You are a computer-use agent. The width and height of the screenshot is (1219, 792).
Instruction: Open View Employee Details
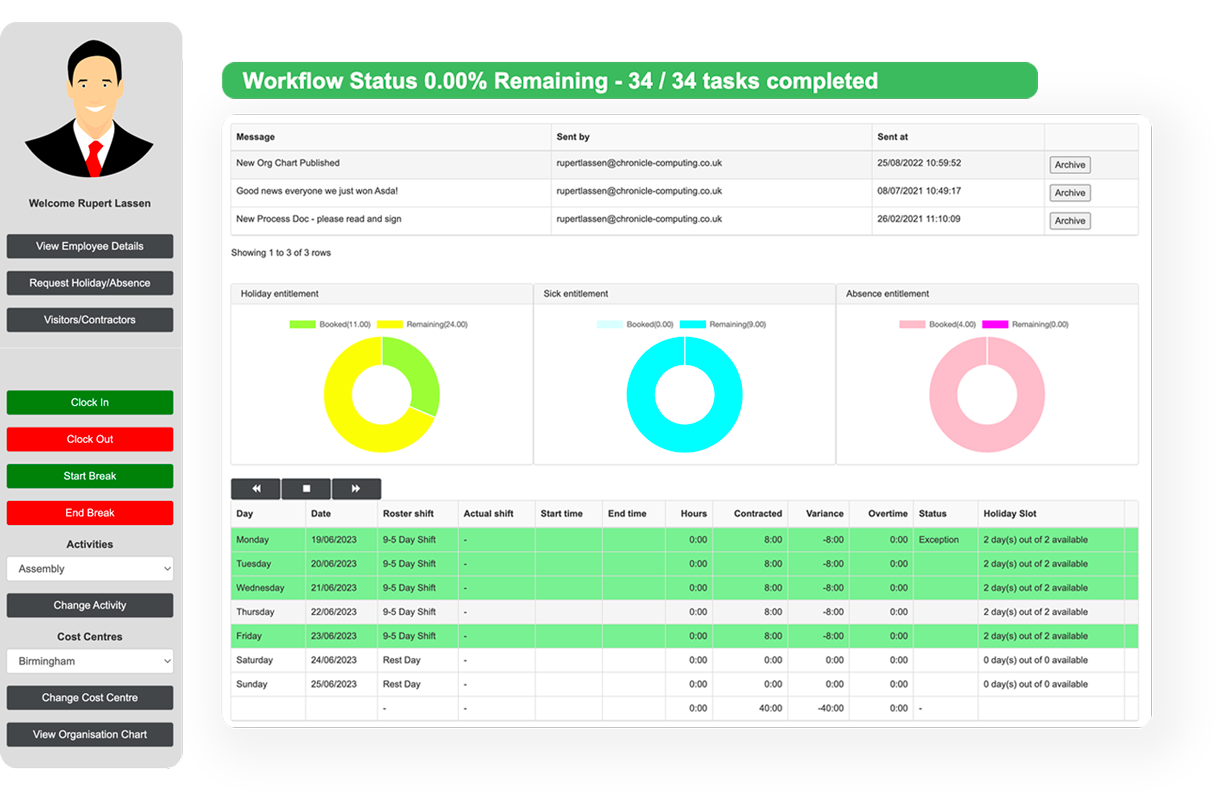click(90, 246)
